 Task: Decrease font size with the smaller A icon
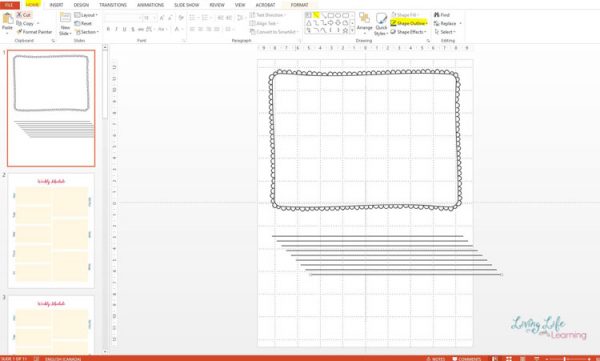pyautogui.click(x=171, y=18)
